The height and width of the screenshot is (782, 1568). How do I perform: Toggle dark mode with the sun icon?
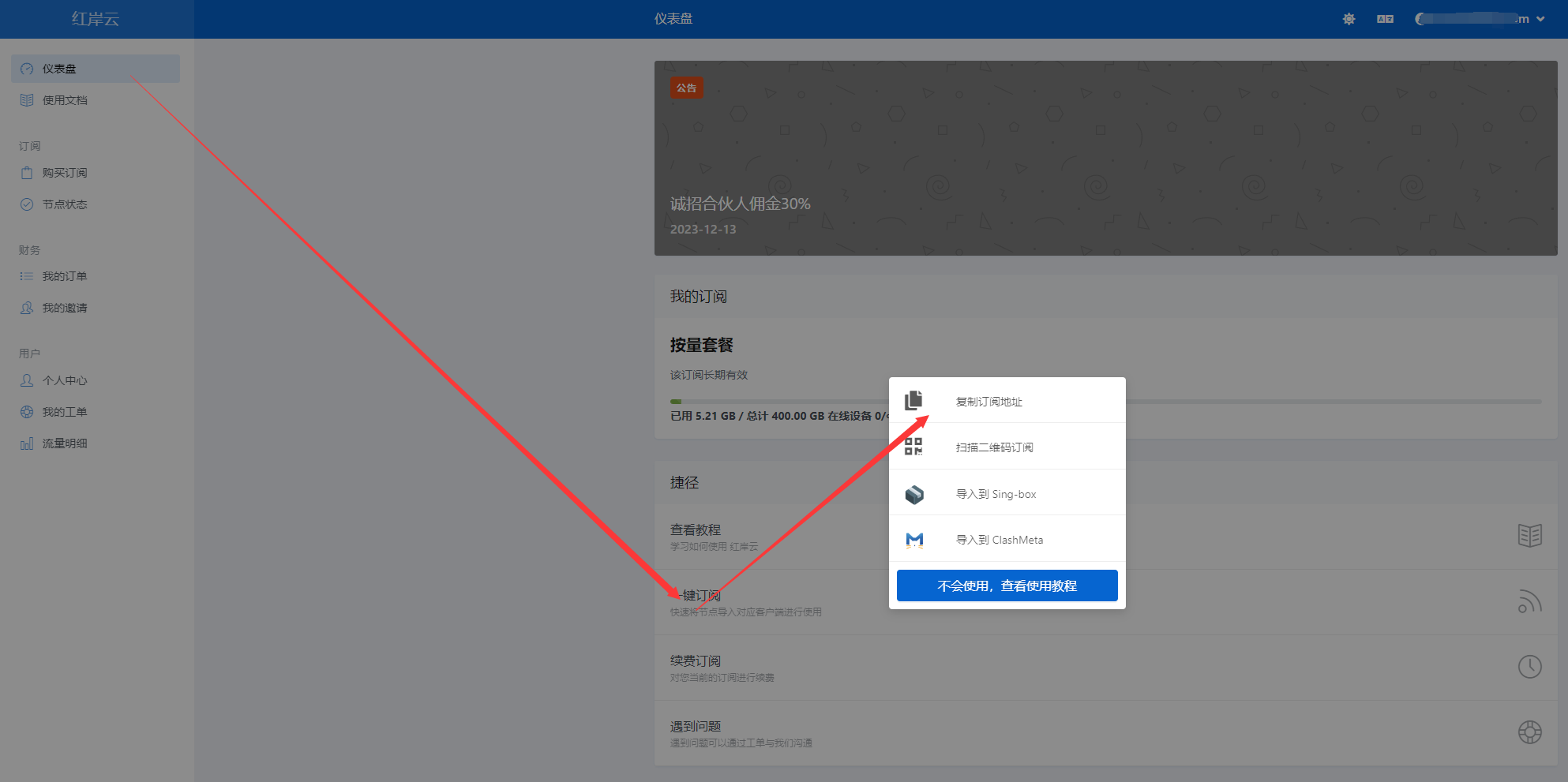[x=1349, y=19]
